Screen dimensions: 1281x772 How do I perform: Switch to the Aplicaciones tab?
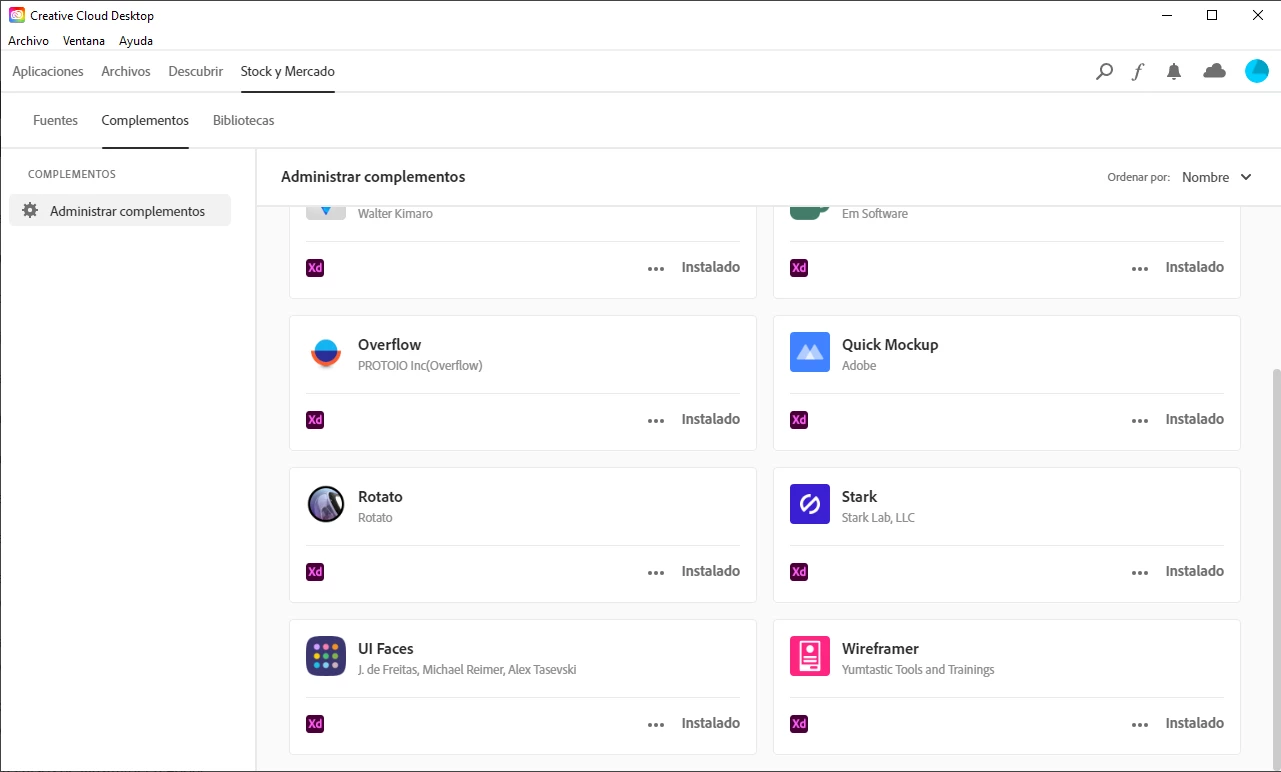pyautogui.click(x=48, y=71)
